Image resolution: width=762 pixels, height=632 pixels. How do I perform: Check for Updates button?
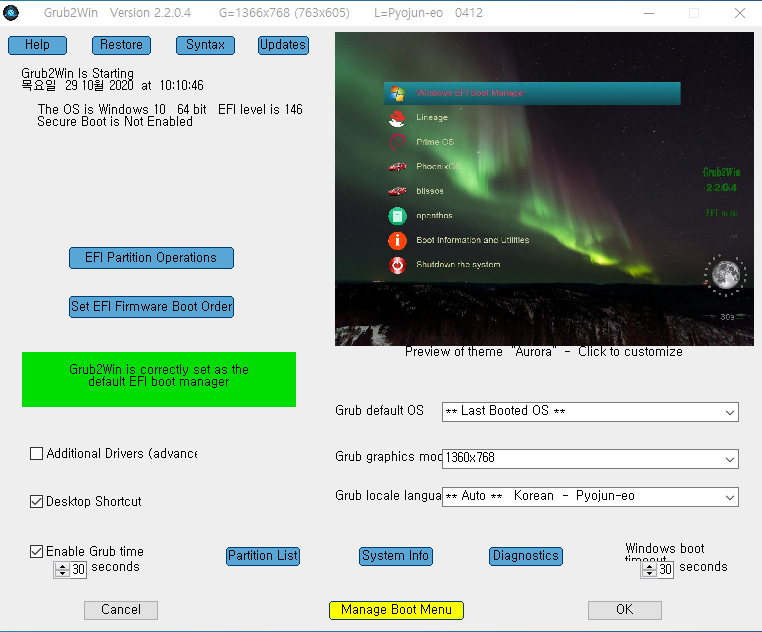pyautogui.click(x=283, y=45)
